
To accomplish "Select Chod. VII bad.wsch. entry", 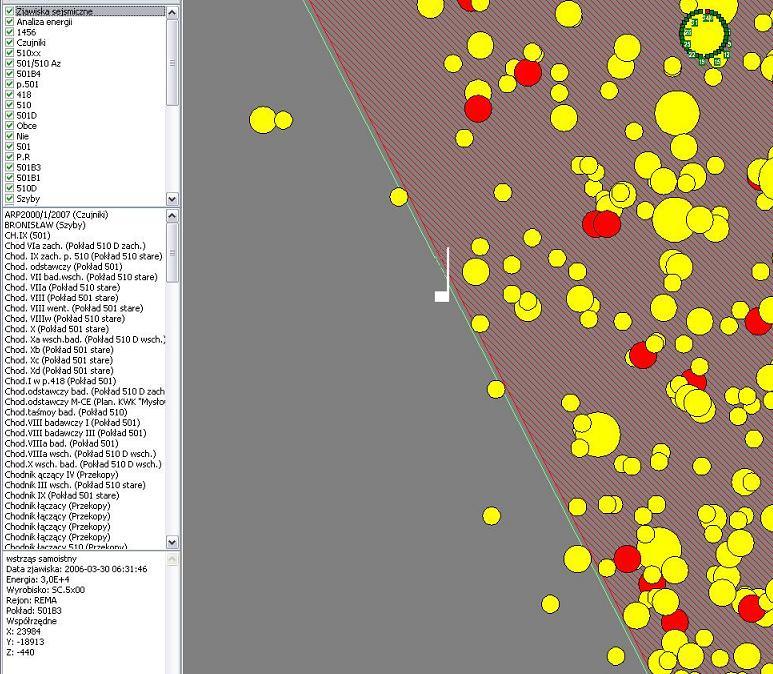I will tap(81, 277).
